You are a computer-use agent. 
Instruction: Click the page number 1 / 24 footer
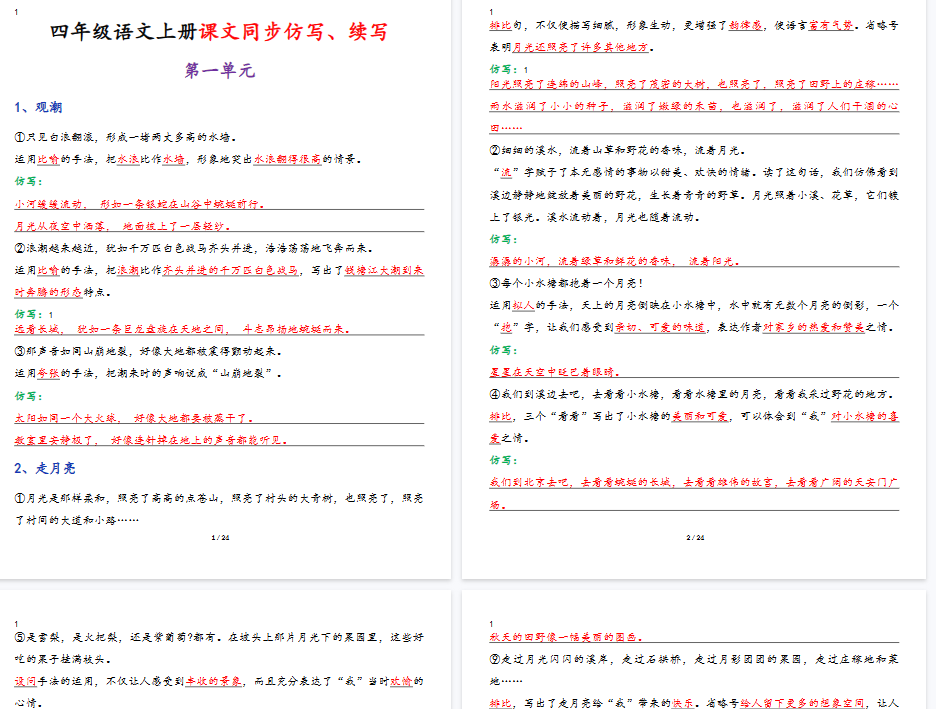220,538
